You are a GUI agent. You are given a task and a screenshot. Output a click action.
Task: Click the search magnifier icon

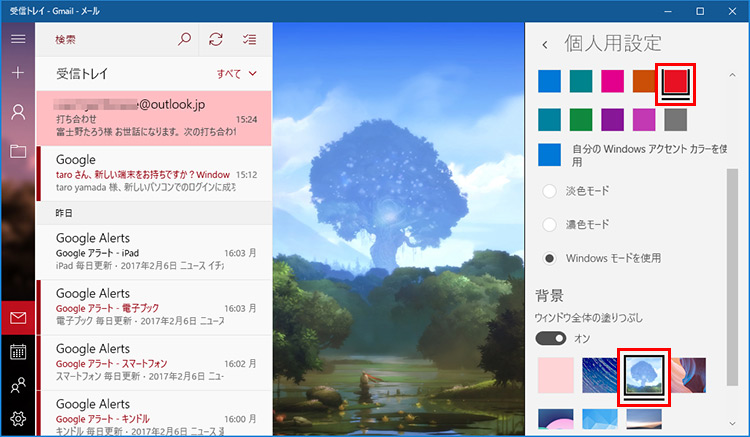[184, 39]
